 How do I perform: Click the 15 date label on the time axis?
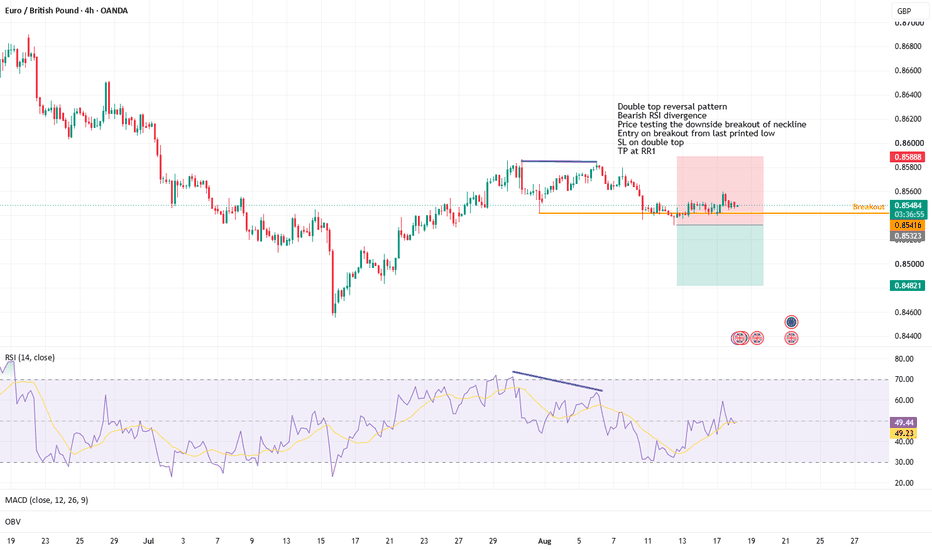(x=321, y=541)
